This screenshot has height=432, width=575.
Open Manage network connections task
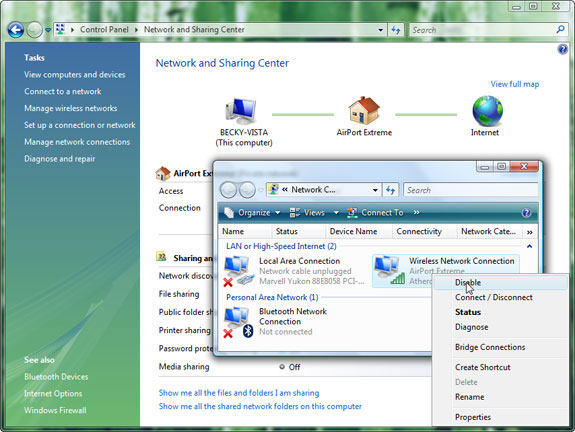[77, 142]
